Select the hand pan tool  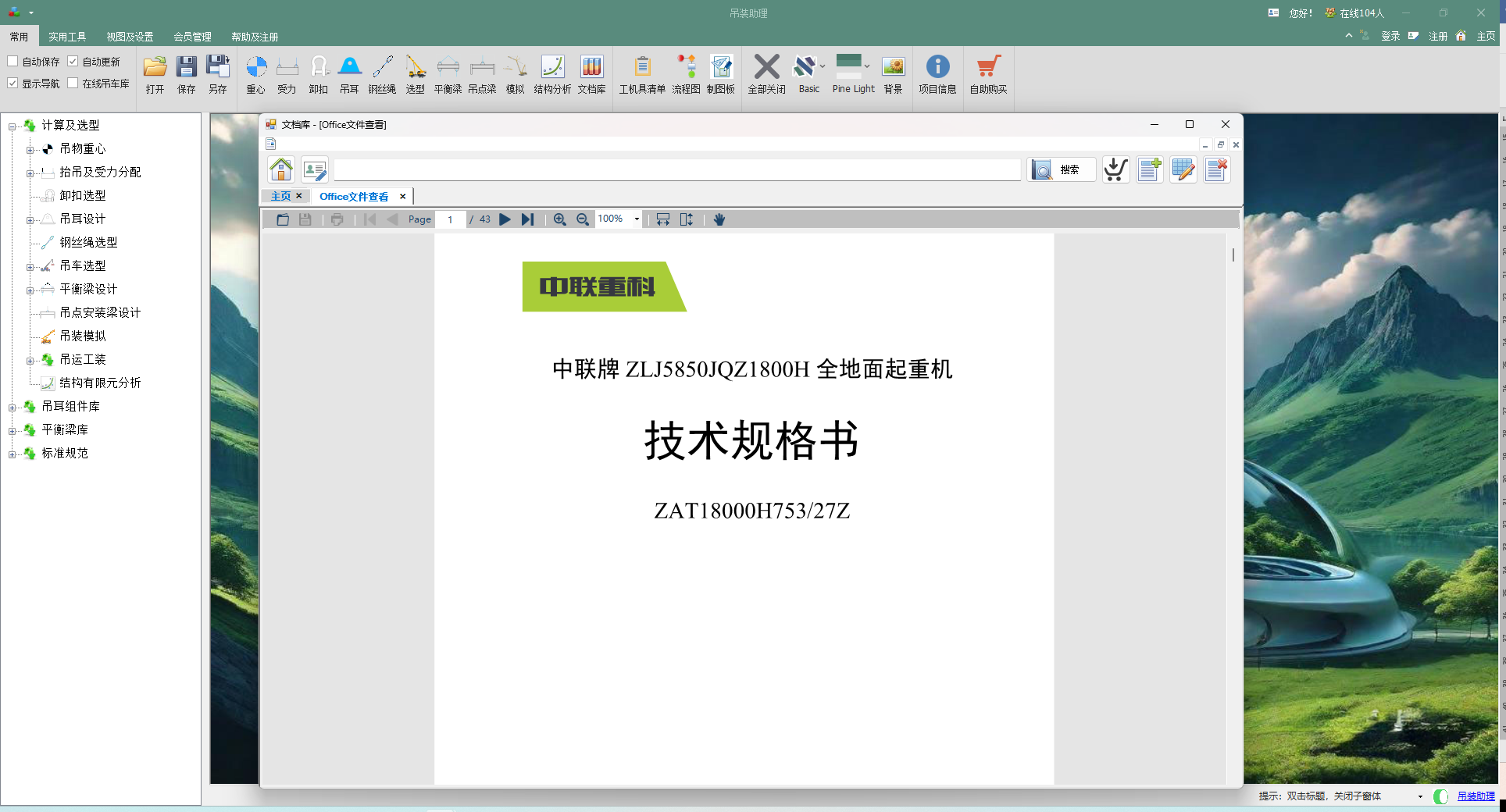[719, 219]
